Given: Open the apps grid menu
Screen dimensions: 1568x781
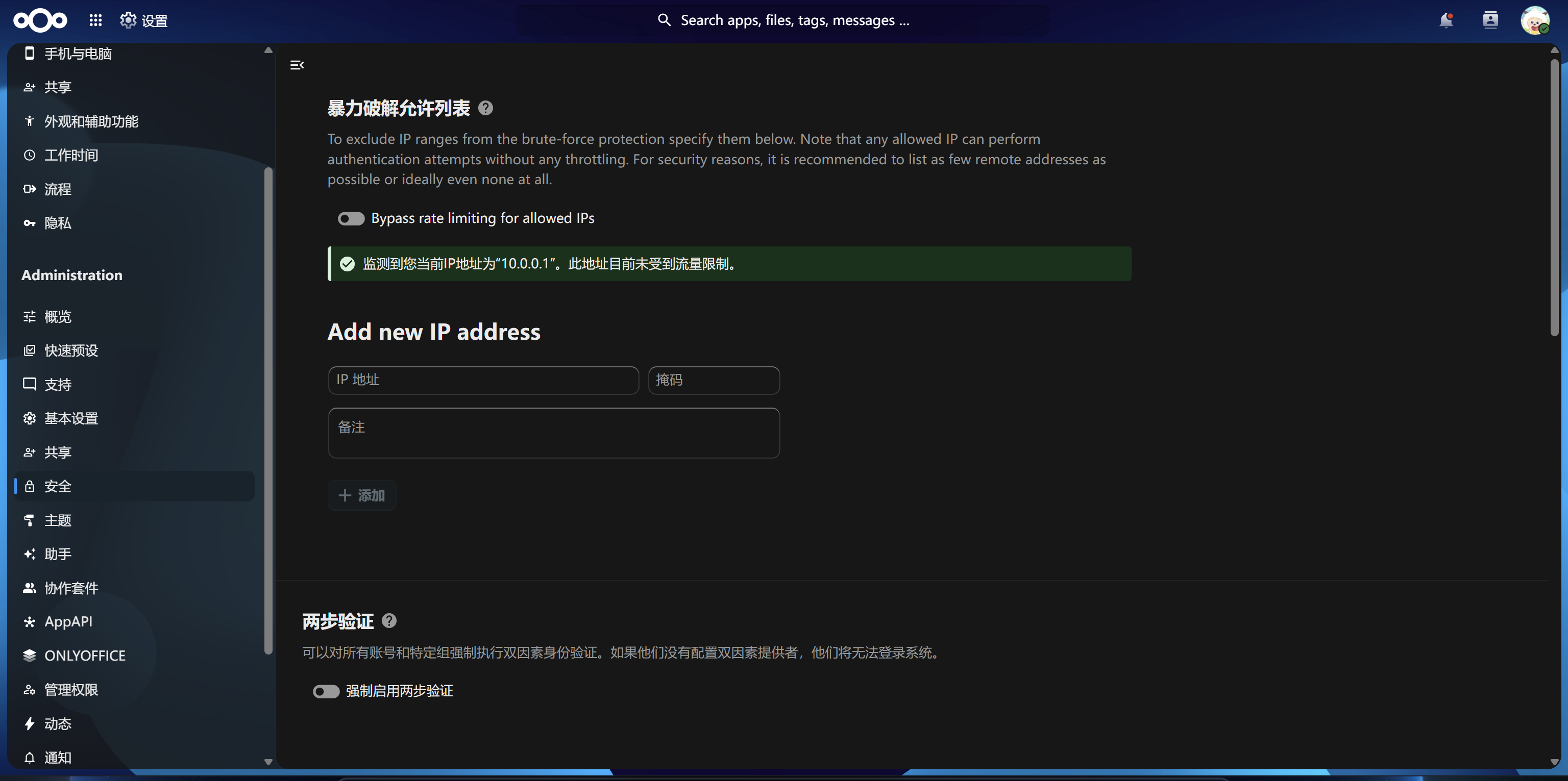Looking at the screenshot, I should pos(95,21).
